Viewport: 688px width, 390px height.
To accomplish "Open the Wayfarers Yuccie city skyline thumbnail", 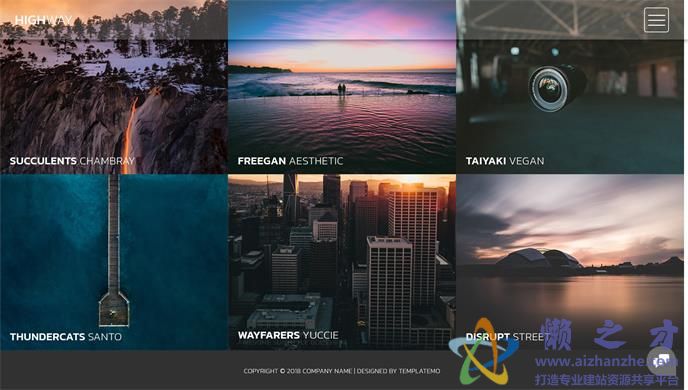I will (x=342, y=262).
